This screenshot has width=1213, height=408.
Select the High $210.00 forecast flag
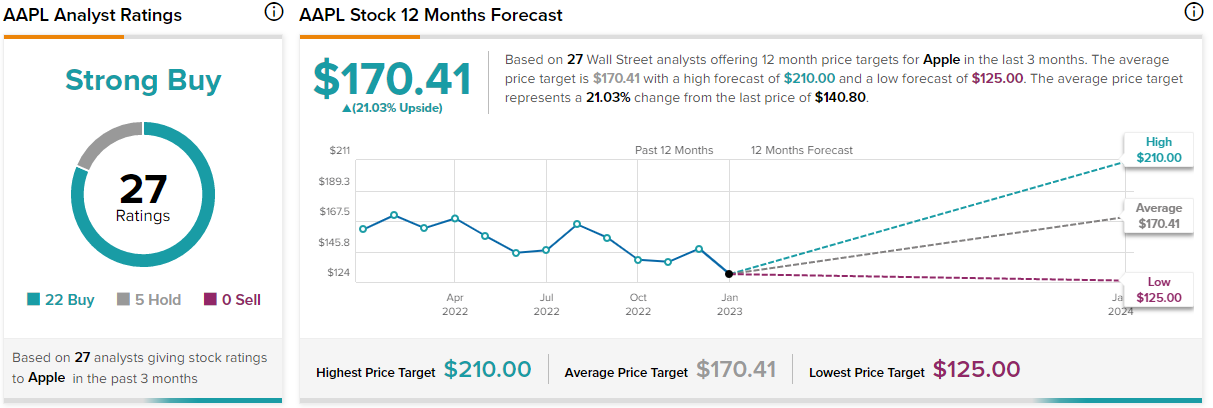tap(1159, 150)
